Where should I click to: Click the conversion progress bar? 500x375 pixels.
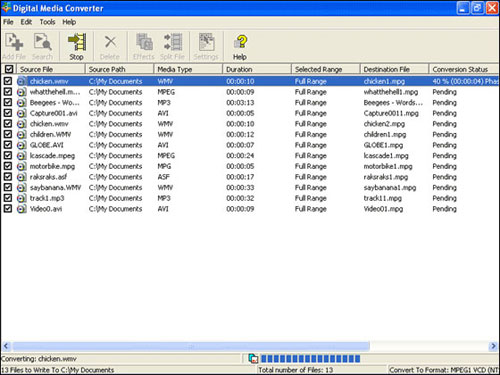(x=310, y=359)
